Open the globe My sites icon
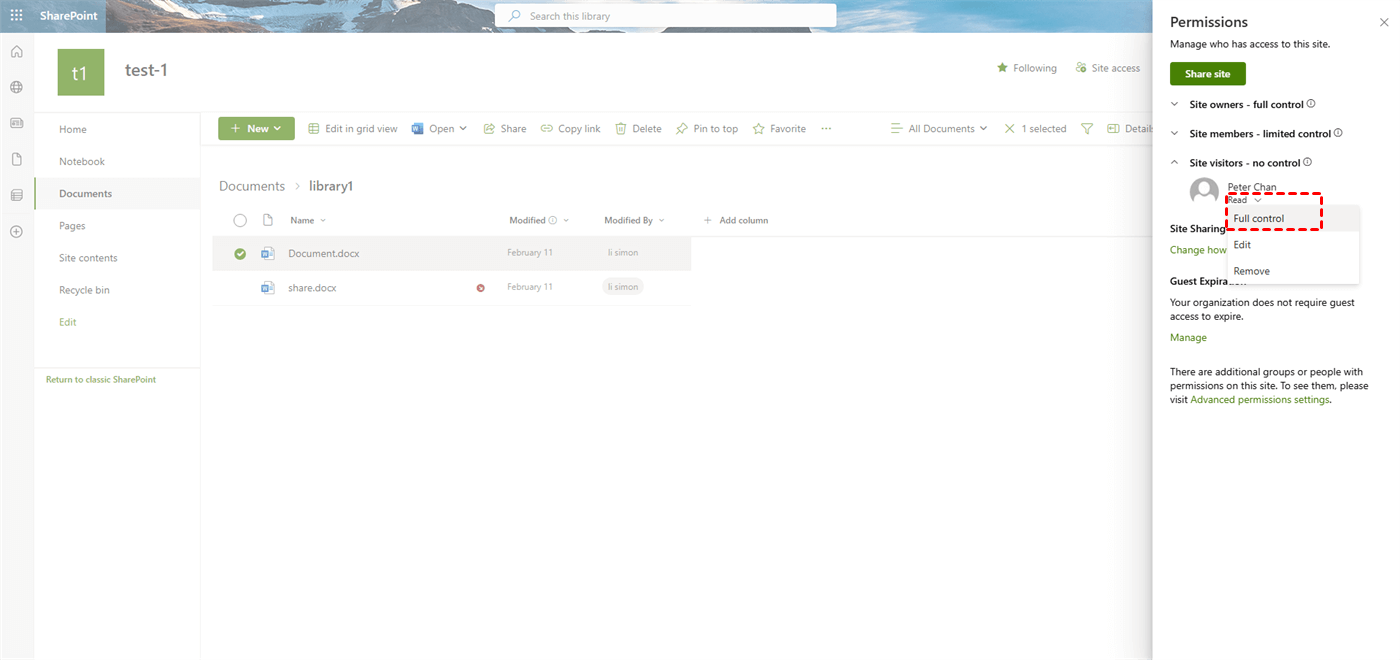The image size is (1400, 660). click(x=16, y=87)
